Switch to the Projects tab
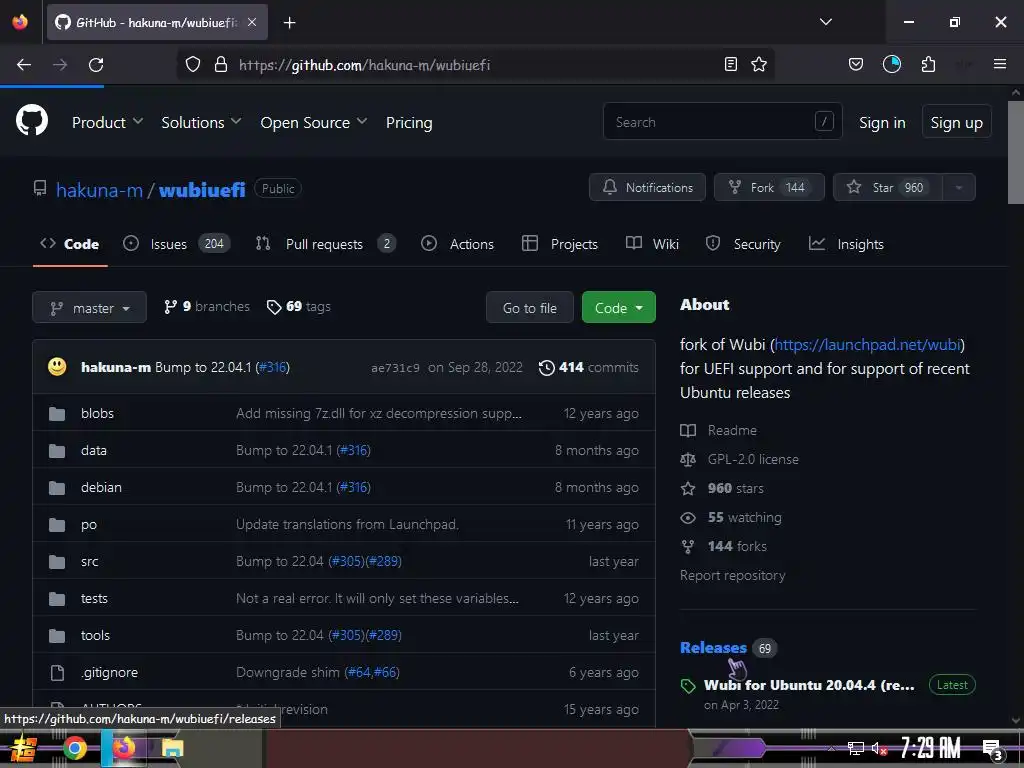 pyautogui.click(x=560, y=244)
